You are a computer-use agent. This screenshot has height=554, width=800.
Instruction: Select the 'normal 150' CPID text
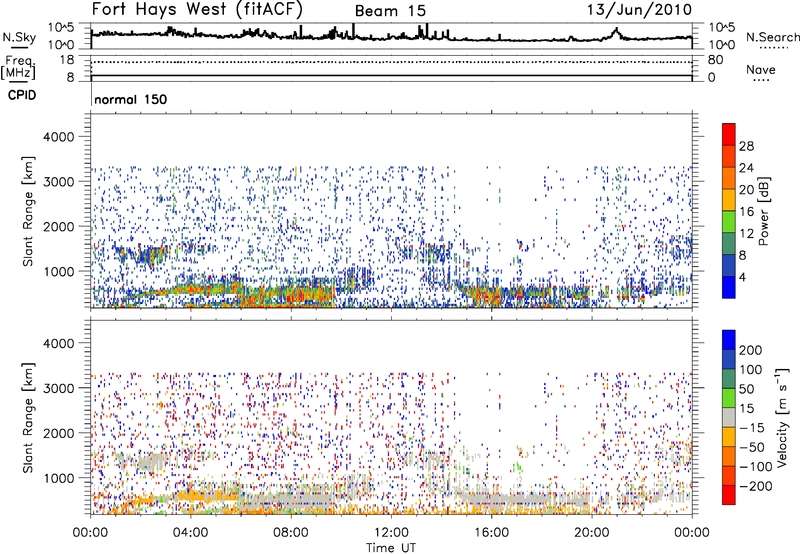point(131,99)
